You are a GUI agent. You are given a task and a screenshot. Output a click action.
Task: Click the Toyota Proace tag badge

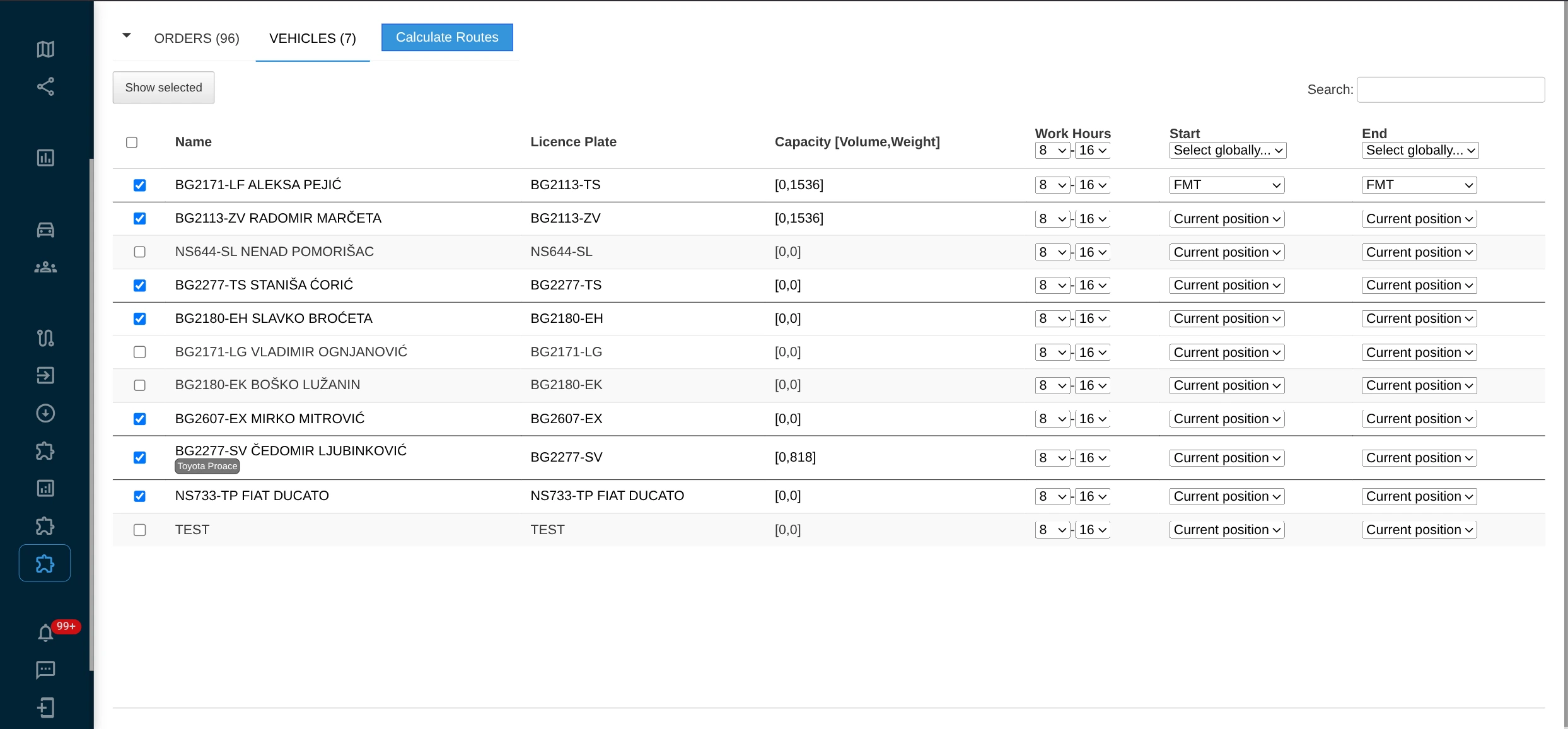point(207,467)
